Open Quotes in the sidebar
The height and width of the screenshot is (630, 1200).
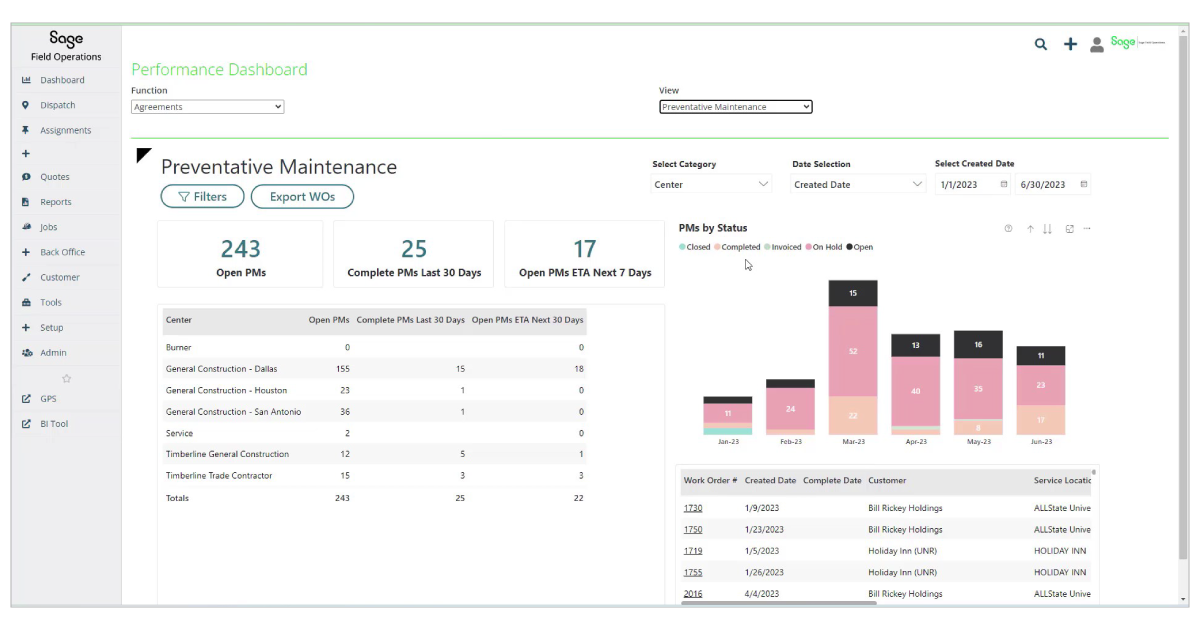(55, 177)
